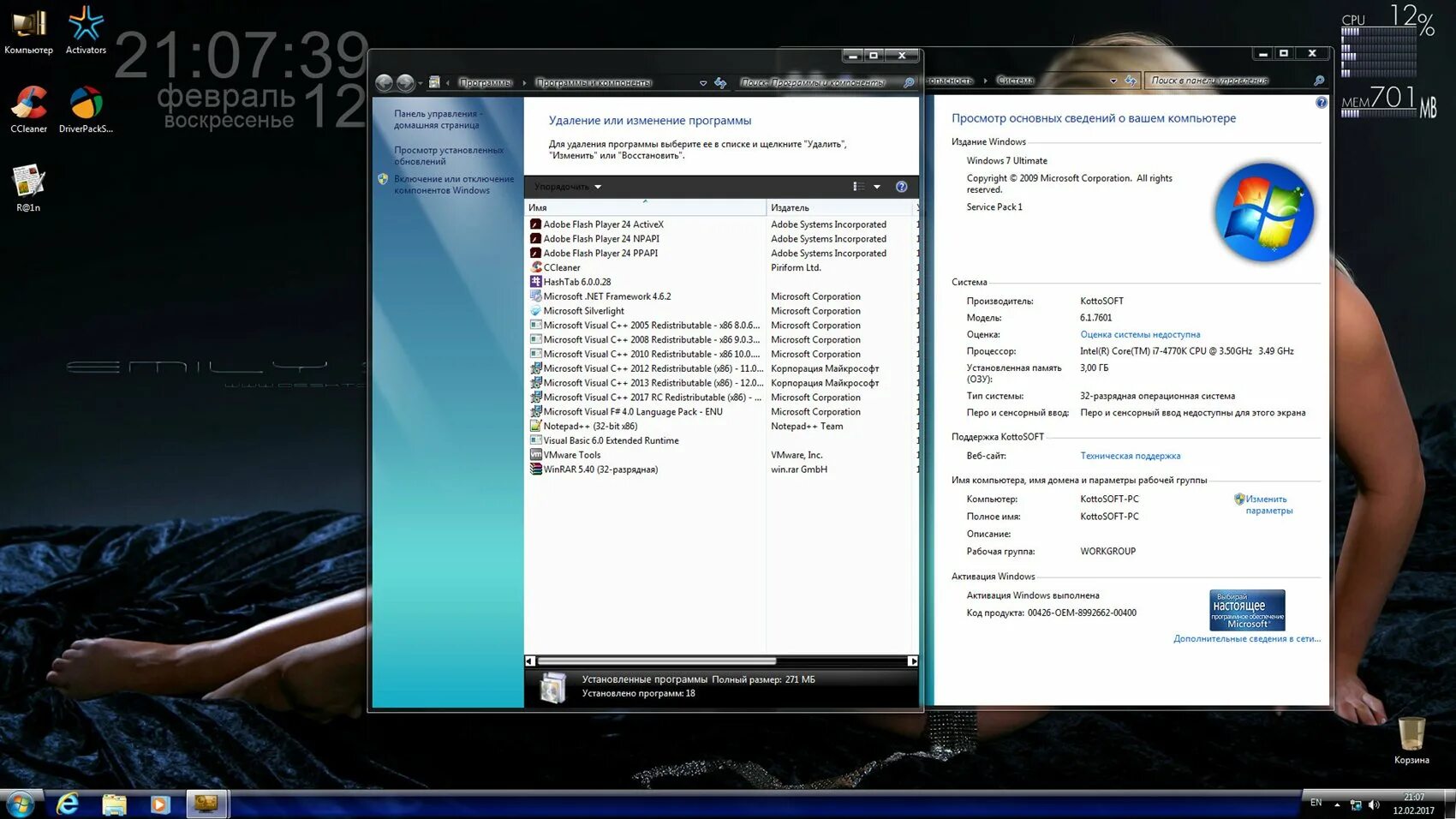
Task: Click the EN language indicator
Action: click(x=1316, y=804)
